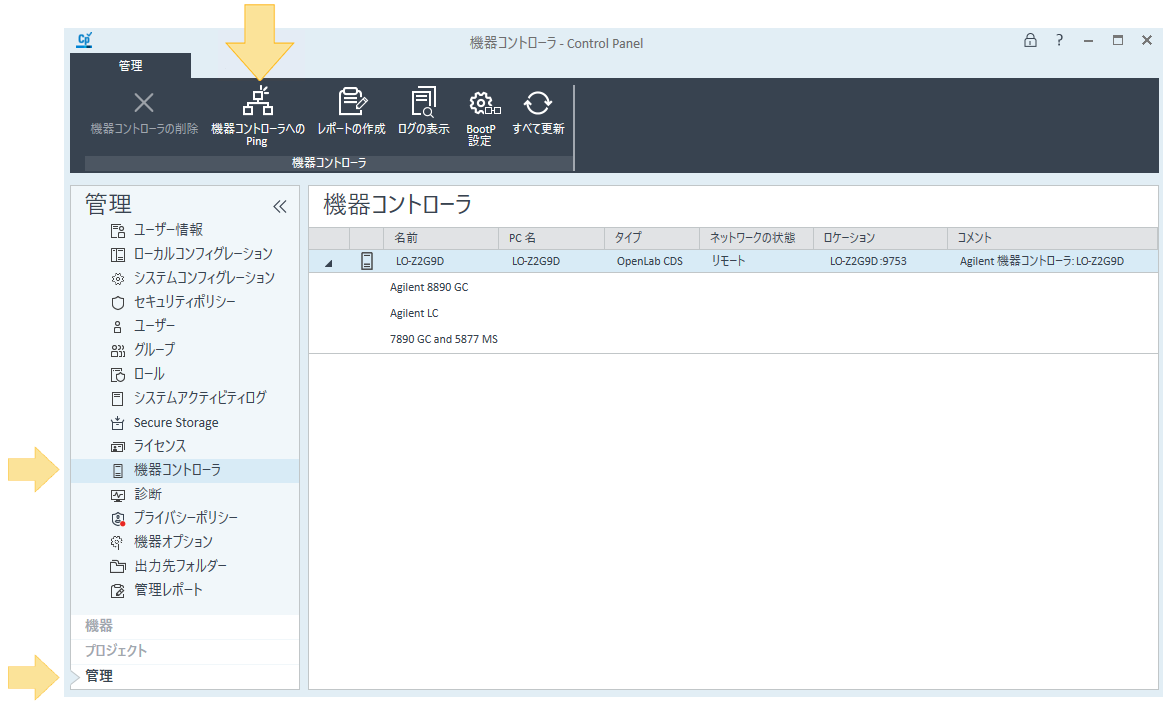This screenshot has width=1163, height=701.
Task: Open ライセンス item in the sidebar
Action: pos(160,446)
